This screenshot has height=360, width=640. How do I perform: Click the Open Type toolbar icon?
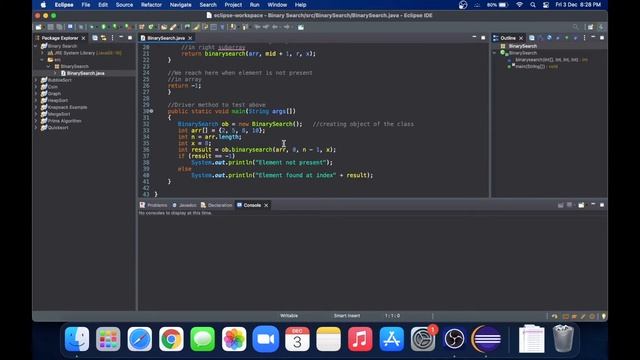(163, 27)
